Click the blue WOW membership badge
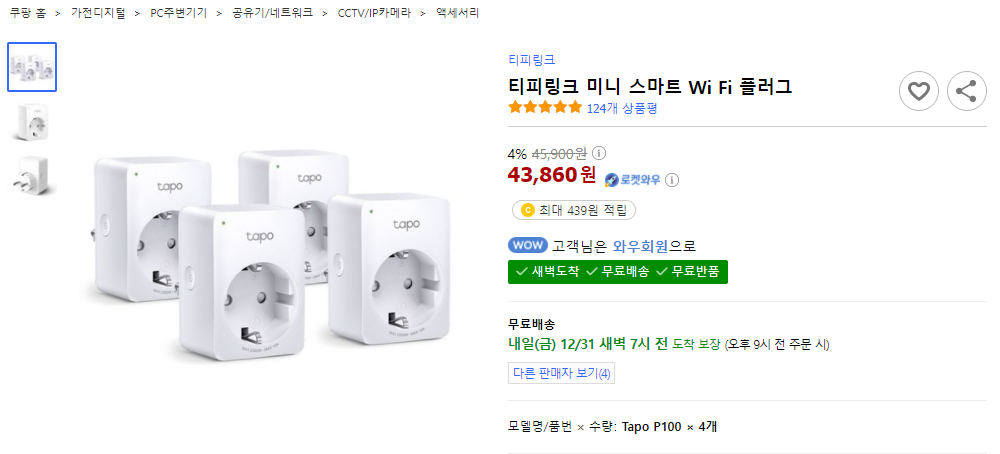The image size is (1000, 454). click(x=528, y=245)
